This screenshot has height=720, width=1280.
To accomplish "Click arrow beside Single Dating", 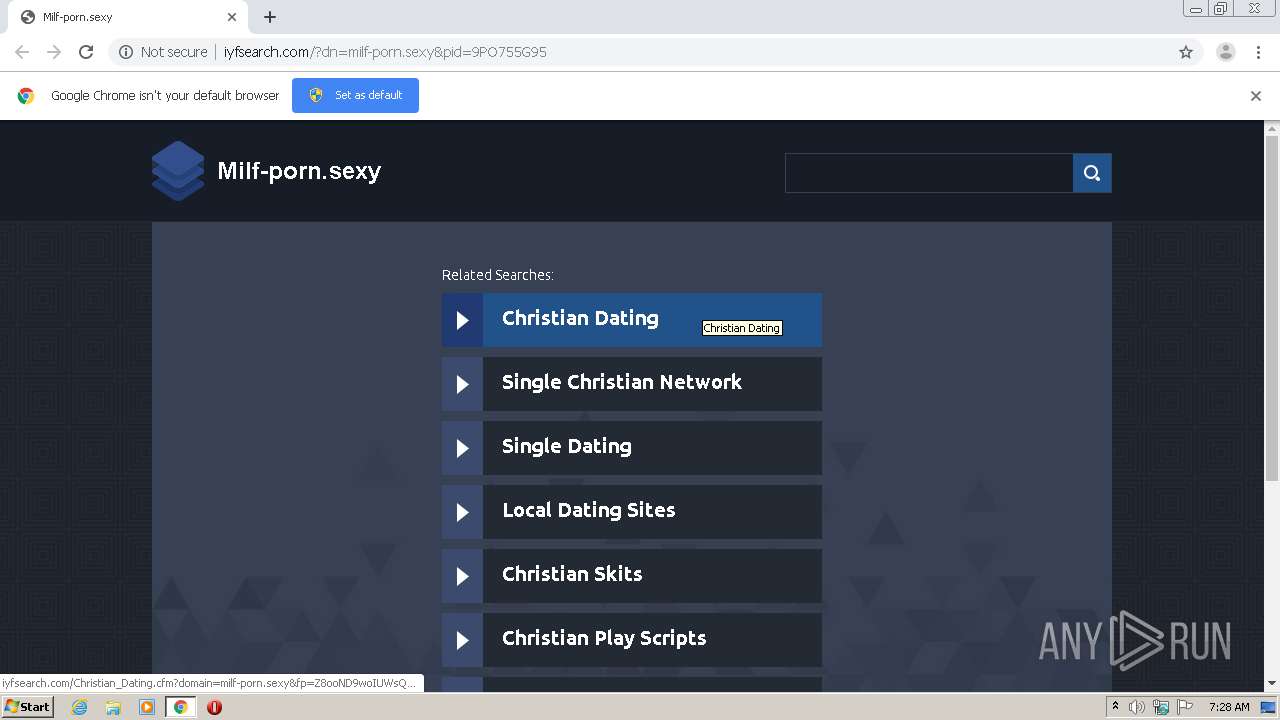I will click(x=462, y=448).
